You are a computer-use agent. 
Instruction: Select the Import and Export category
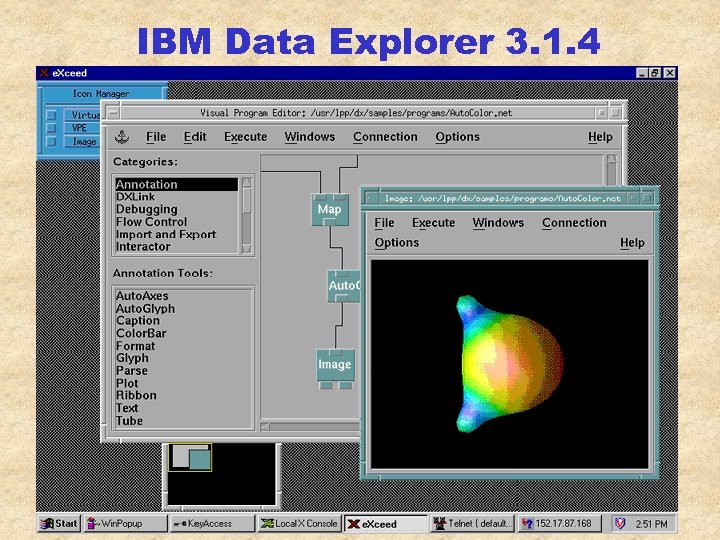point(177,234)
